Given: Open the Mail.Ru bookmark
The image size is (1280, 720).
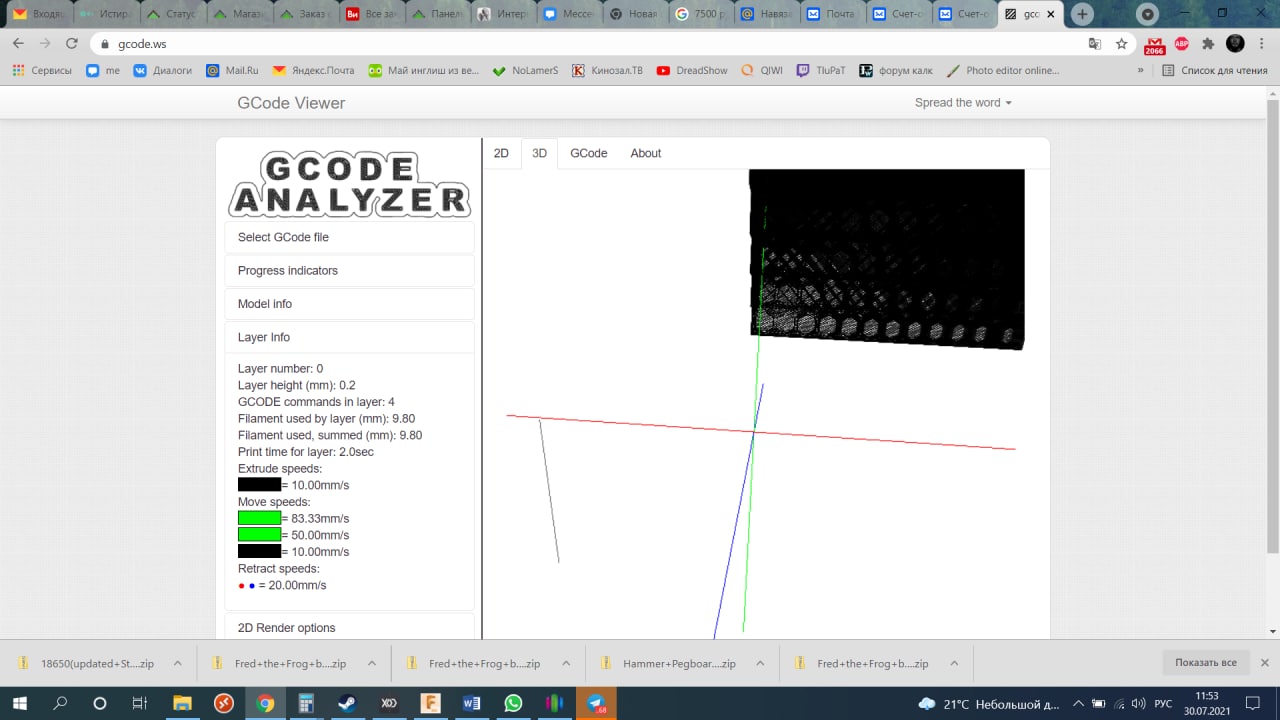Looking at the screenshot, I should click(x=232, y=71).
